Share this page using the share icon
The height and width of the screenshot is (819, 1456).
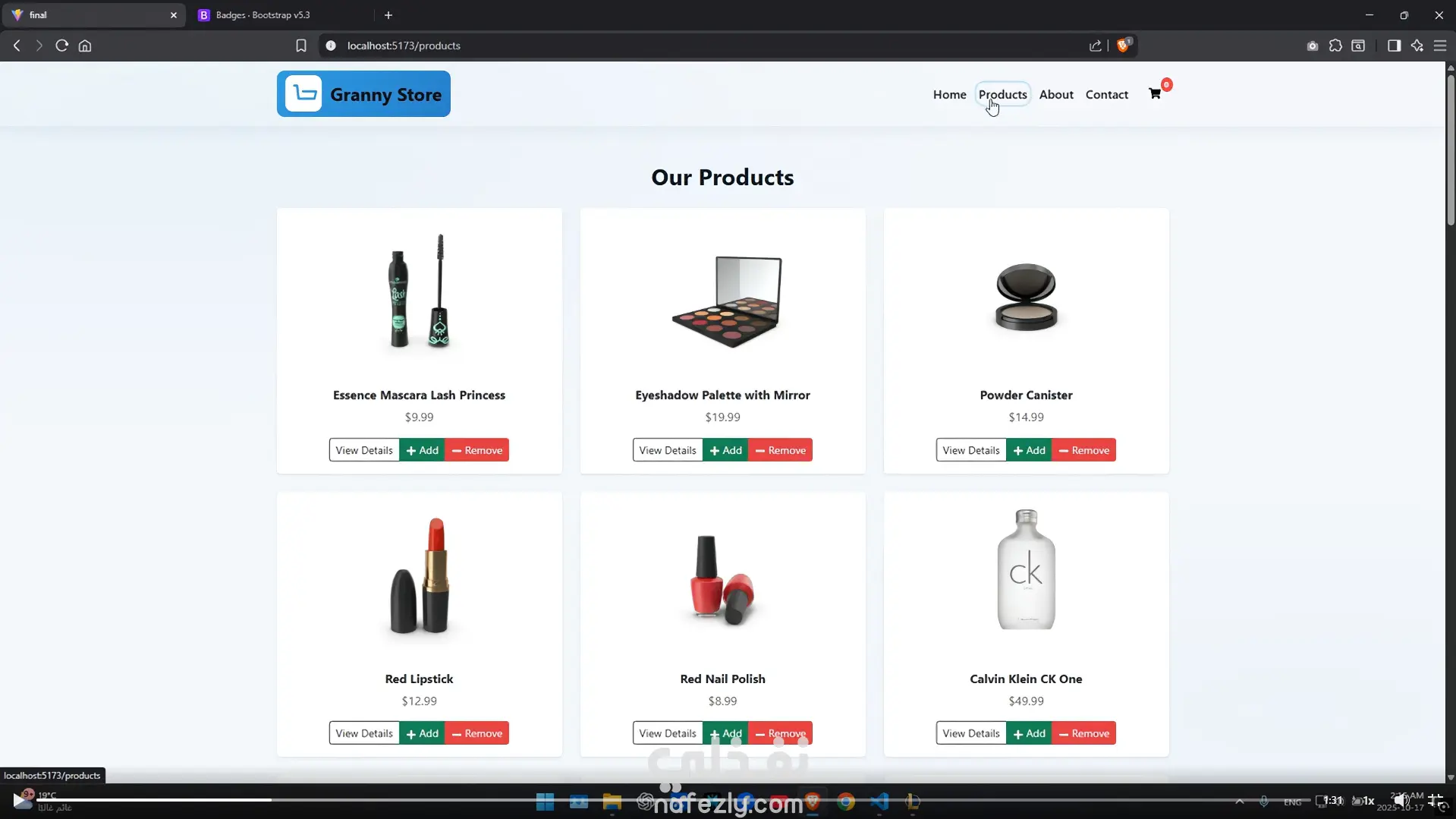click(1095, 46)
